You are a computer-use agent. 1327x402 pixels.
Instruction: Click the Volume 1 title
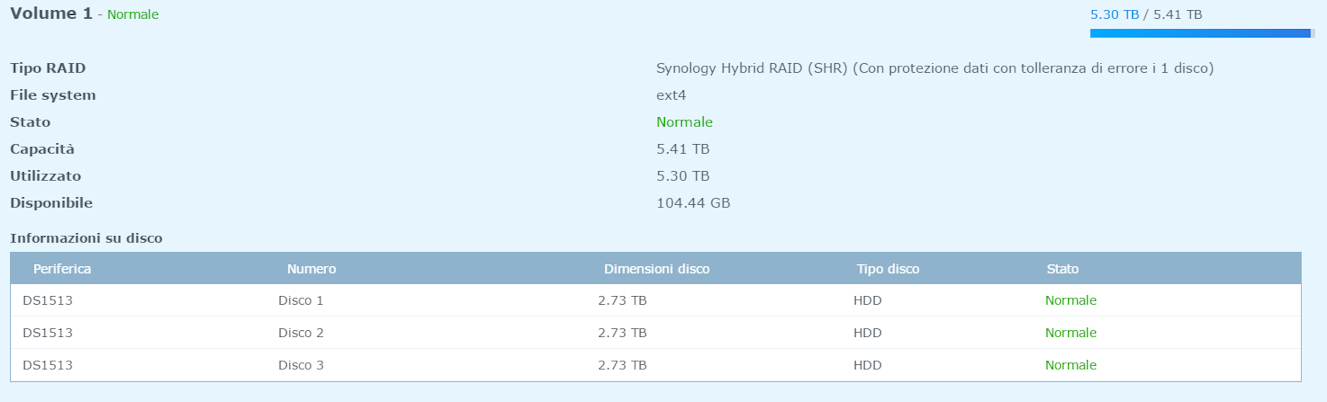click(x=51, y=14)
